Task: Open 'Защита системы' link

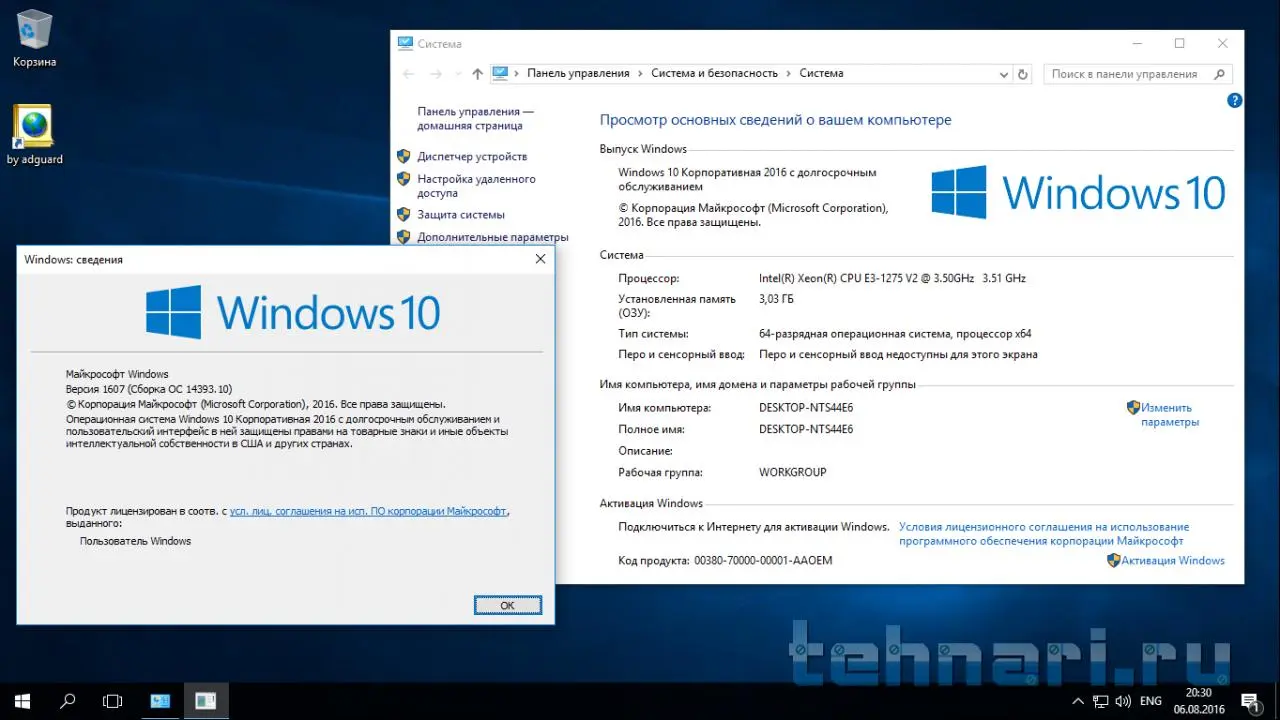Action: tap(461, 214)
